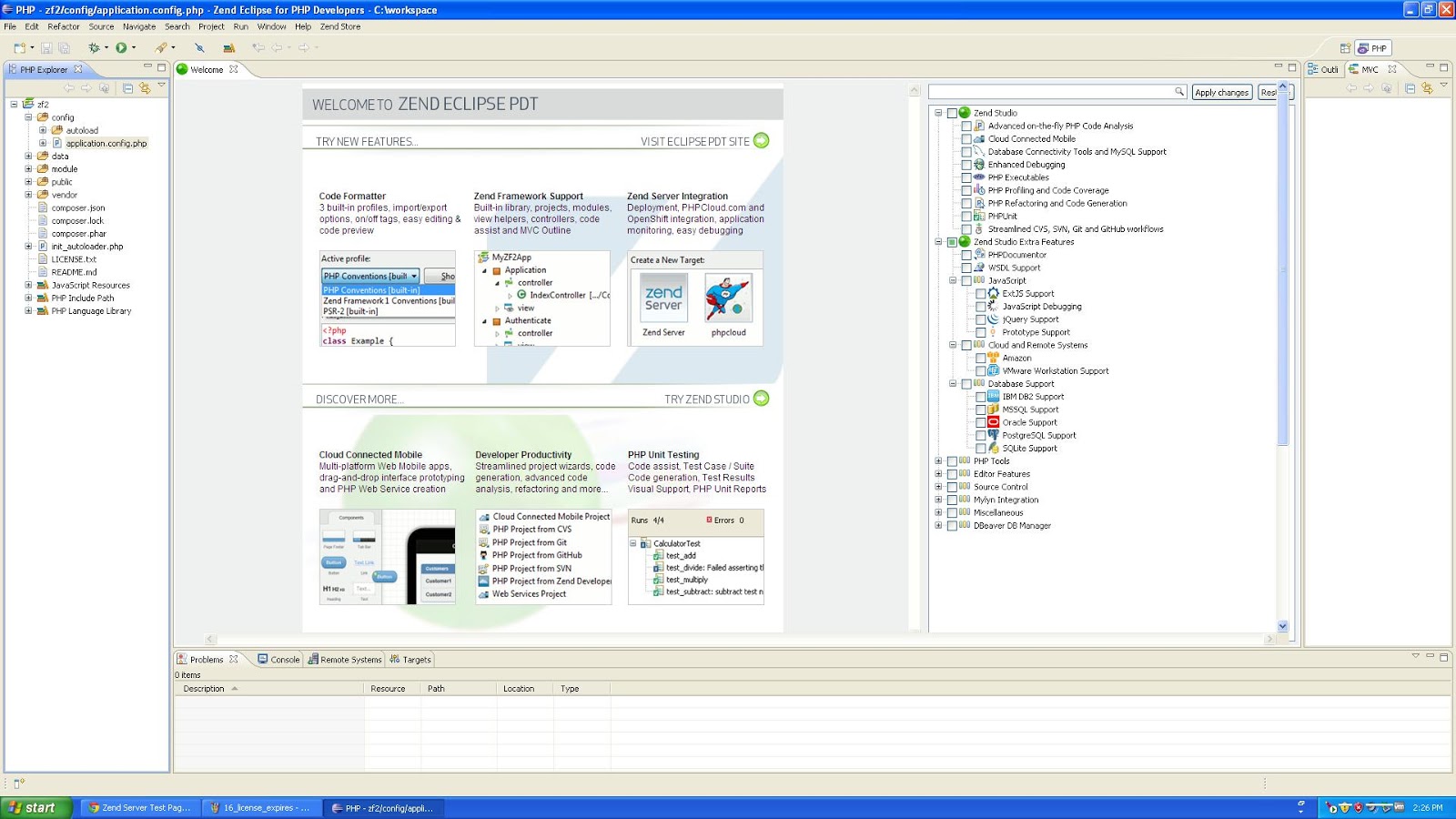Viewport: 1456px width, 819px height.
Task: Expand the Mylyn Integration group
Action: [x=938, y=500]
